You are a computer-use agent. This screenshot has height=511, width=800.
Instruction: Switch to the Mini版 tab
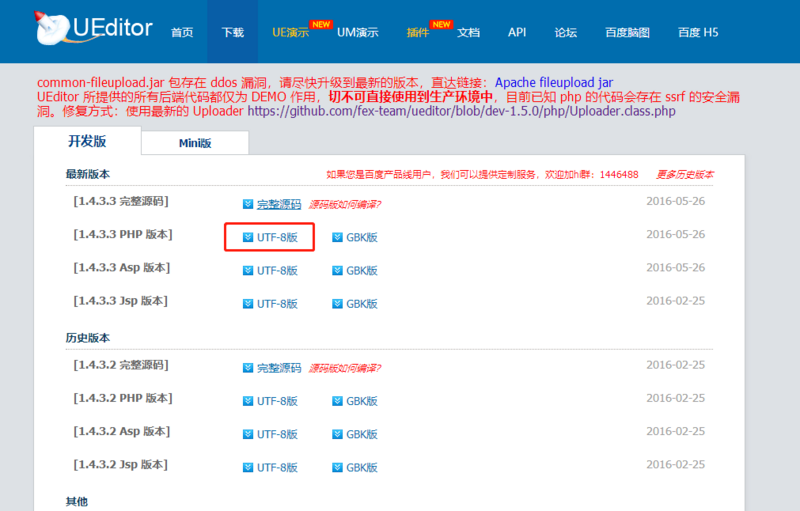pos(195,143)
